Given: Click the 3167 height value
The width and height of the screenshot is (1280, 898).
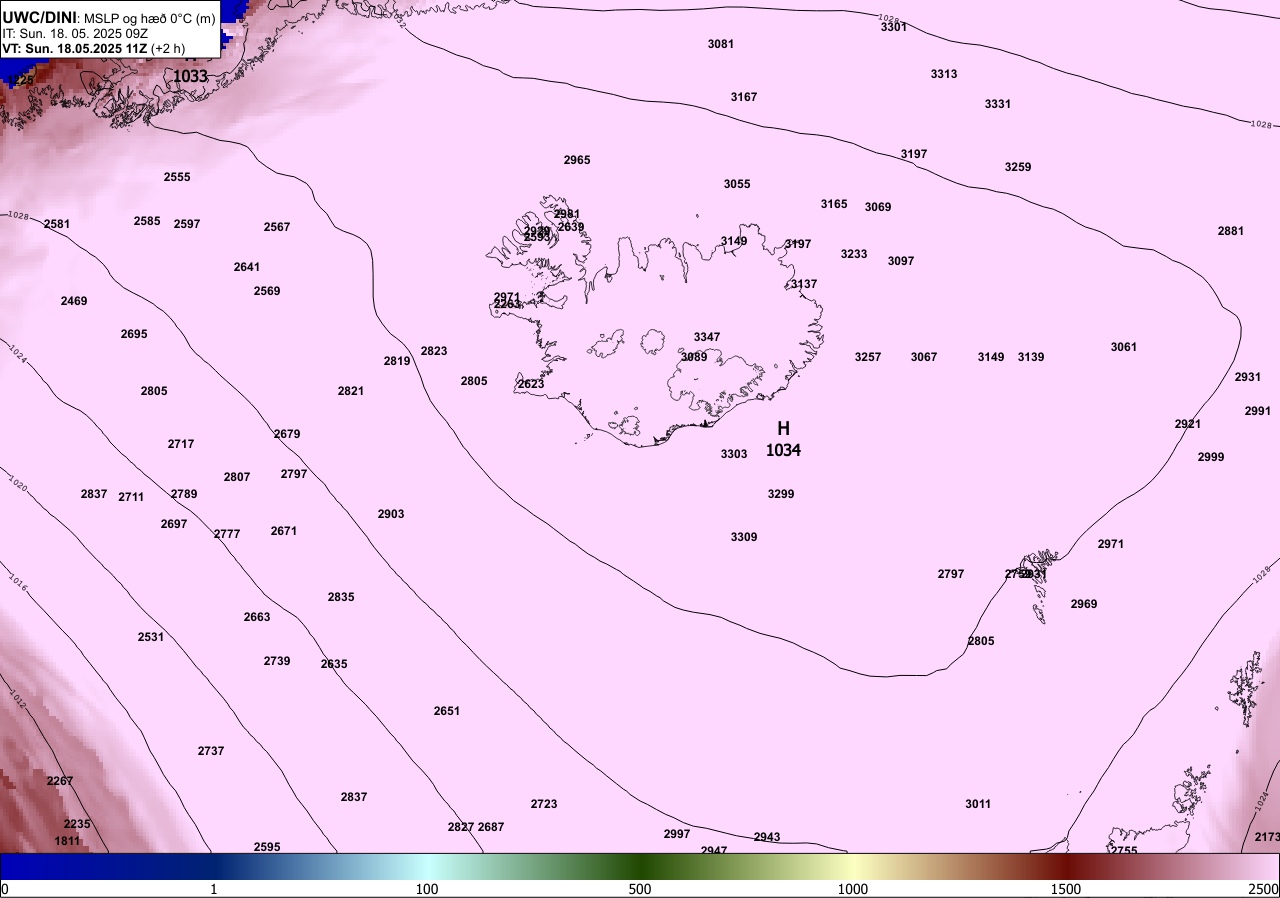Looking at the screenshot, I should (x=744, y=97).
